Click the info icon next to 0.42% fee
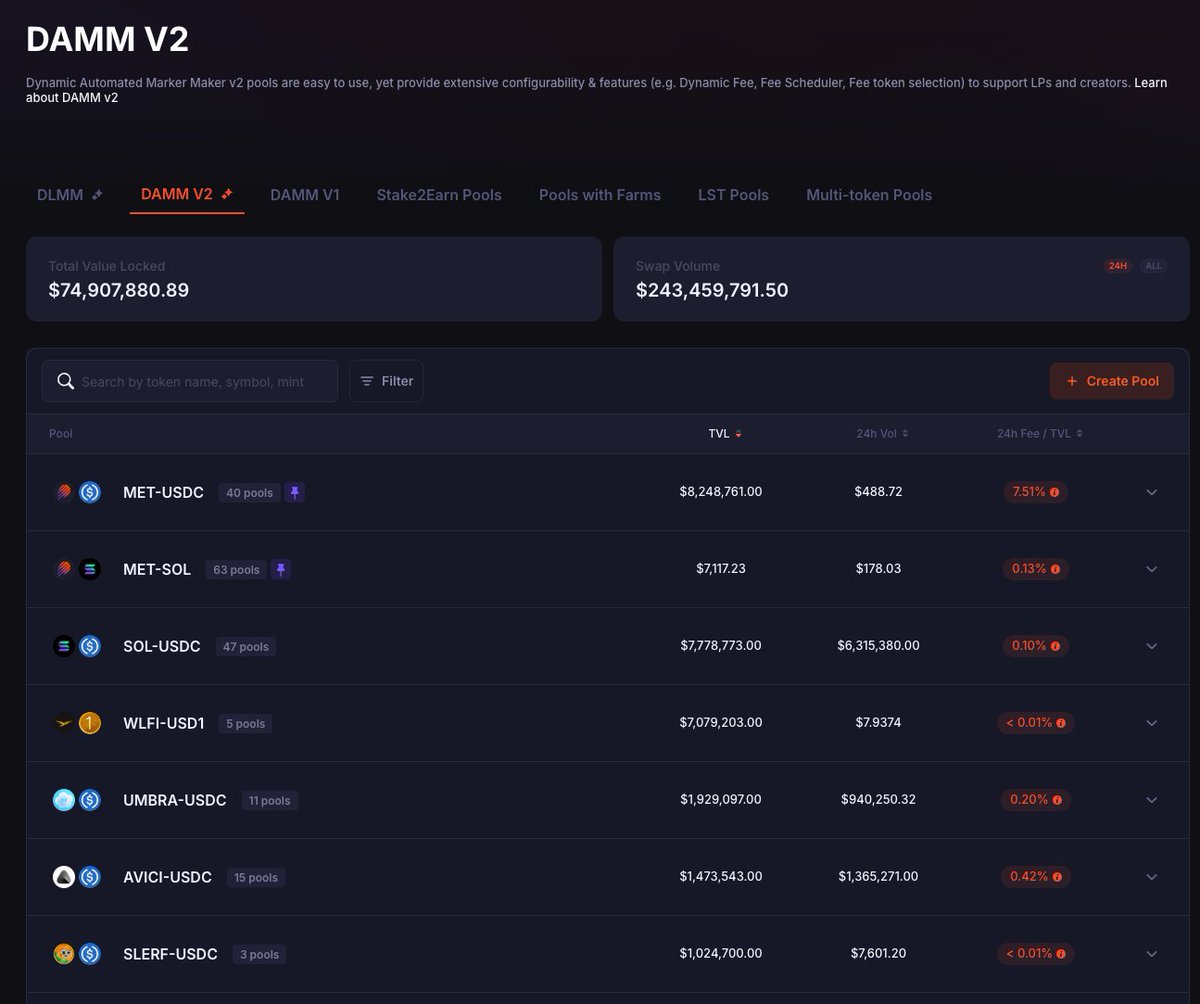 click(1057, 877)
